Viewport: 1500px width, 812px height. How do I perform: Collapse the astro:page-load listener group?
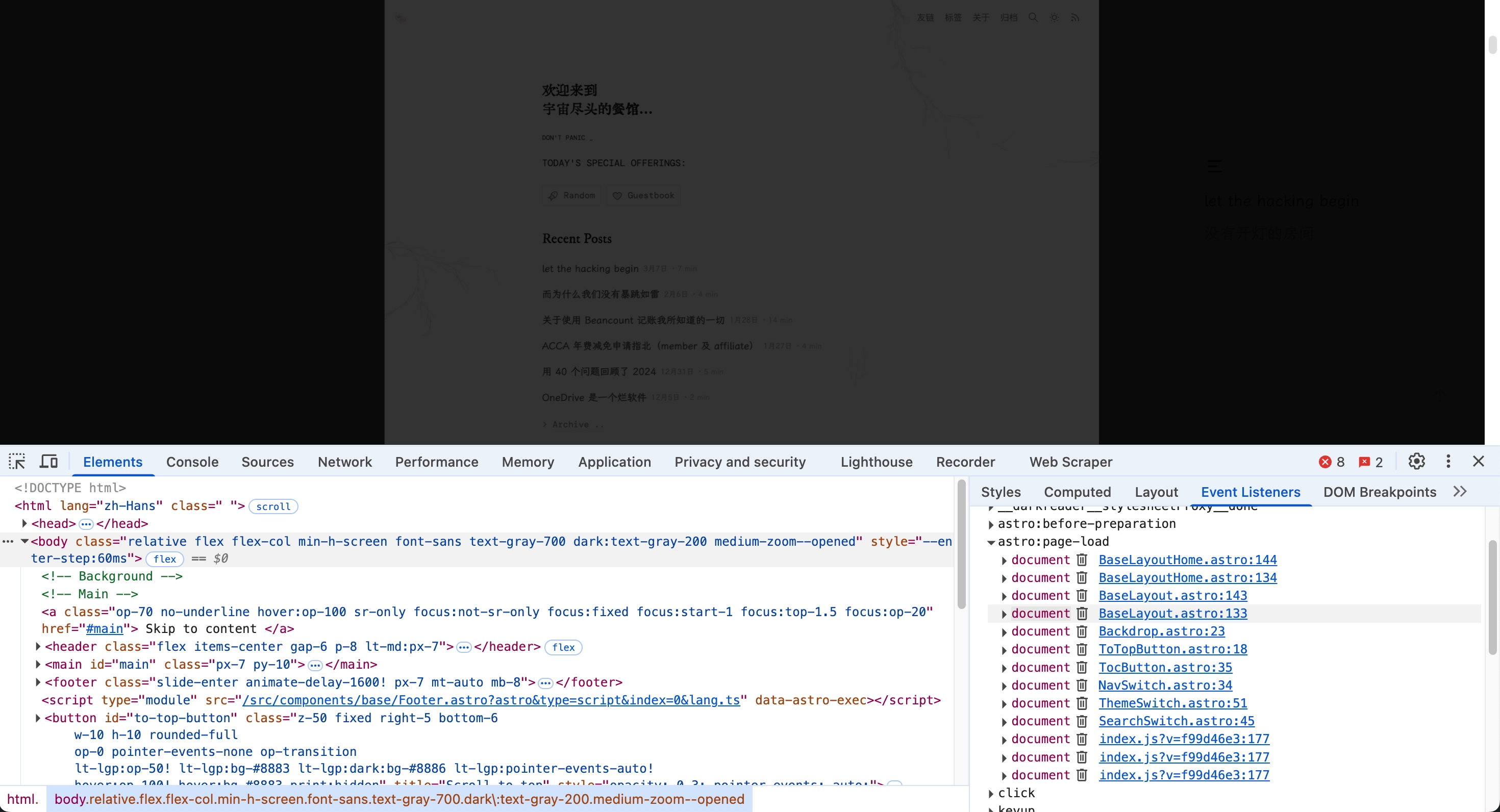pyautogui.click(x=991, y=542)
